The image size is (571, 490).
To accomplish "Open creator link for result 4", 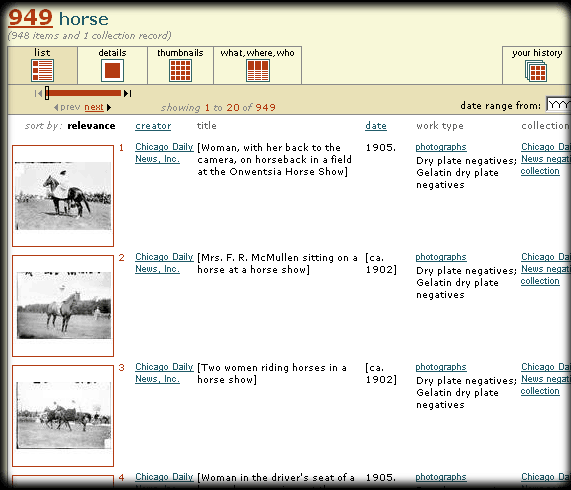I will coord(164,477).
